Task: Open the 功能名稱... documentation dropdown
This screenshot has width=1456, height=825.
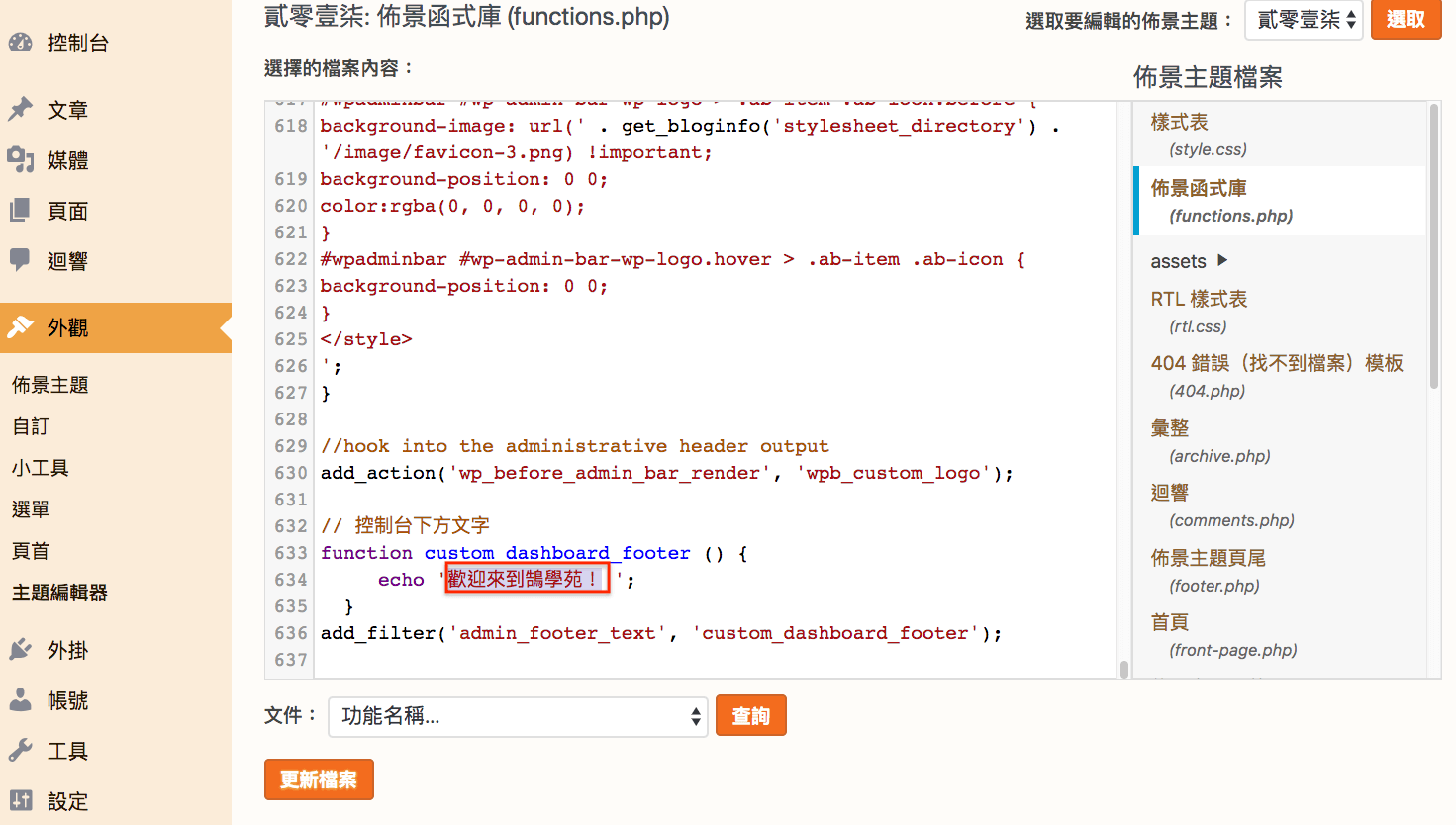Action: [518, 716]
